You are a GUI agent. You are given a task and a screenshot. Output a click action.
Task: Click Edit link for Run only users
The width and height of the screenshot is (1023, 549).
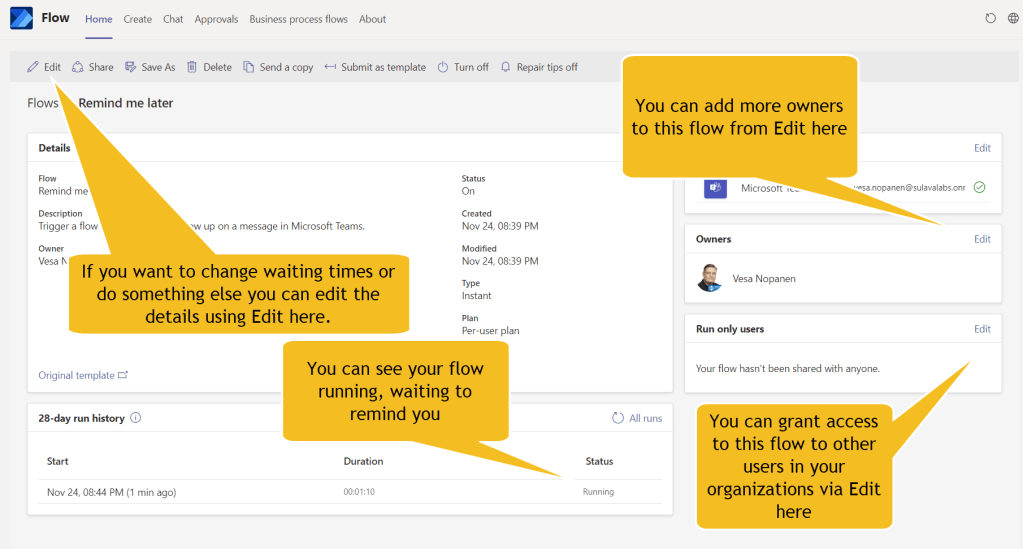coord(982,329)
